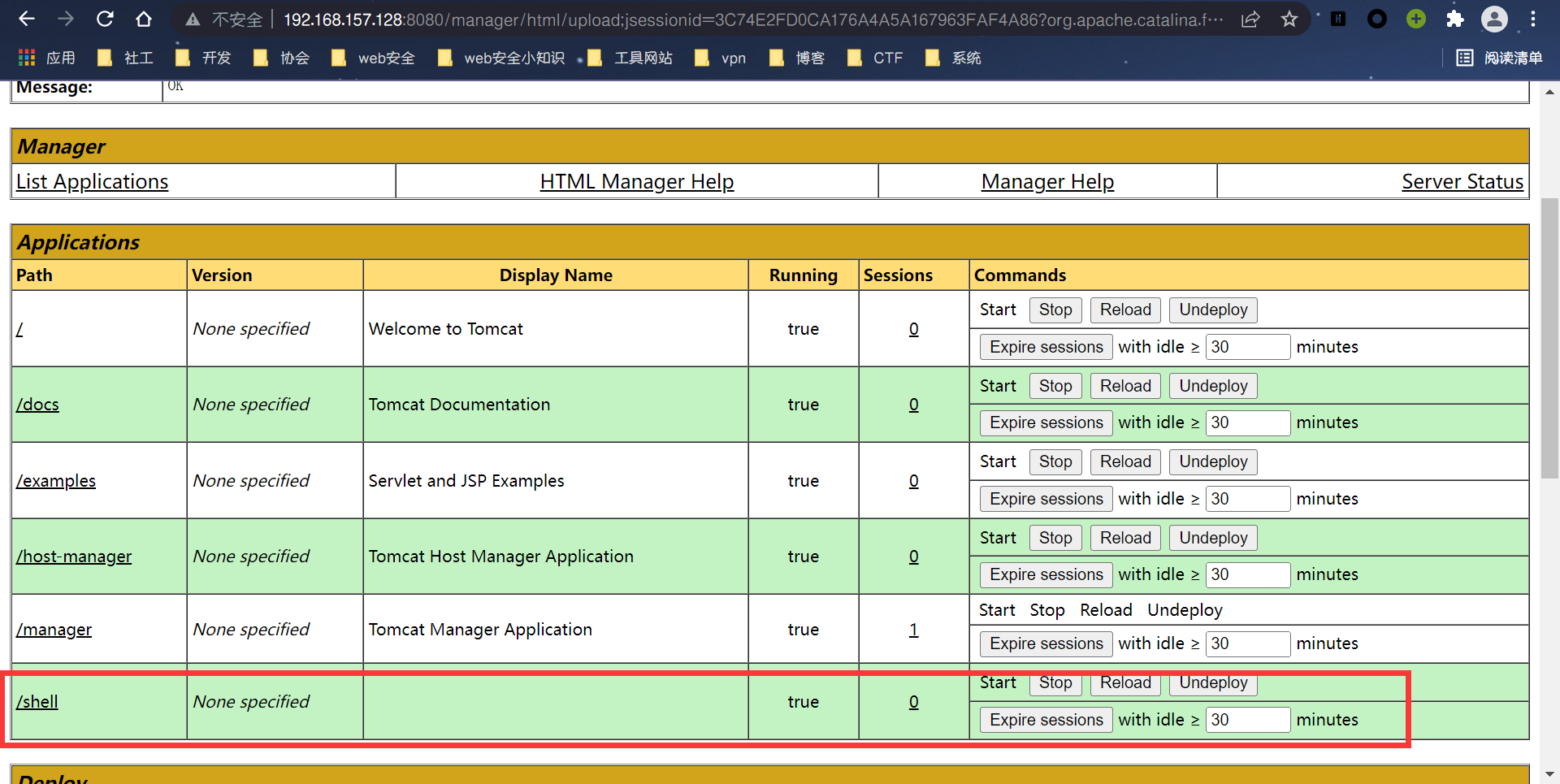Open the 工具网站 bookmark folder
Screen dimensions: 1560x784
(x=630, y=58)
